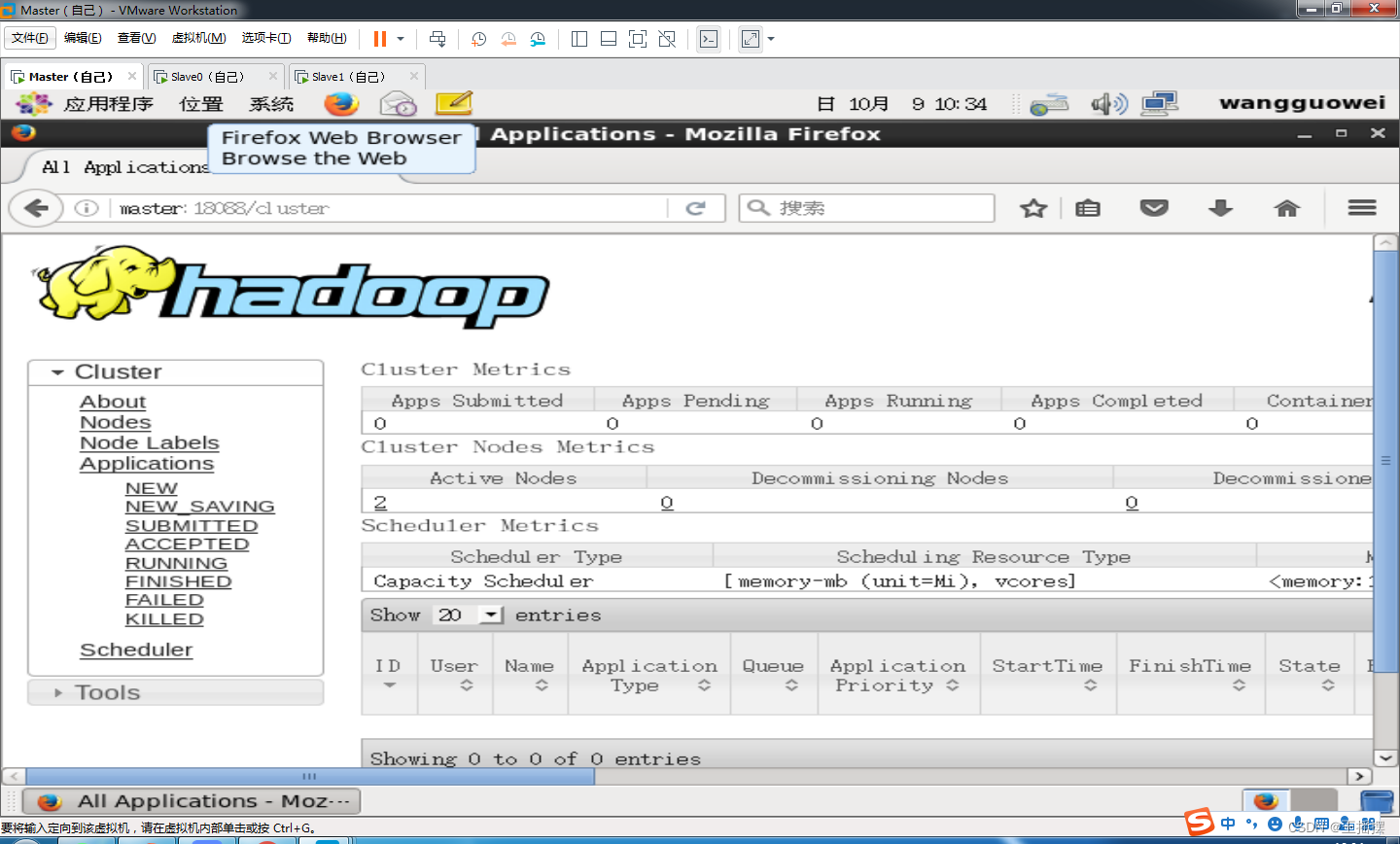1400x844 pixels.
Task: Click the volume speaker panel icon
Action: click(x=1108, y=104)
